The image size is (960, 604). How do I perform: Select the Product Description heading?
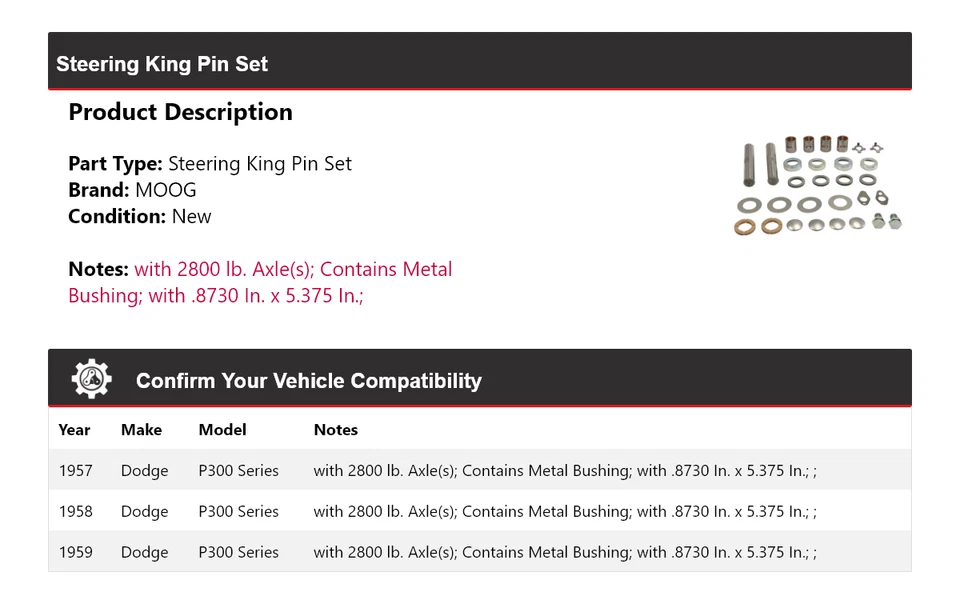coord(180,112)
